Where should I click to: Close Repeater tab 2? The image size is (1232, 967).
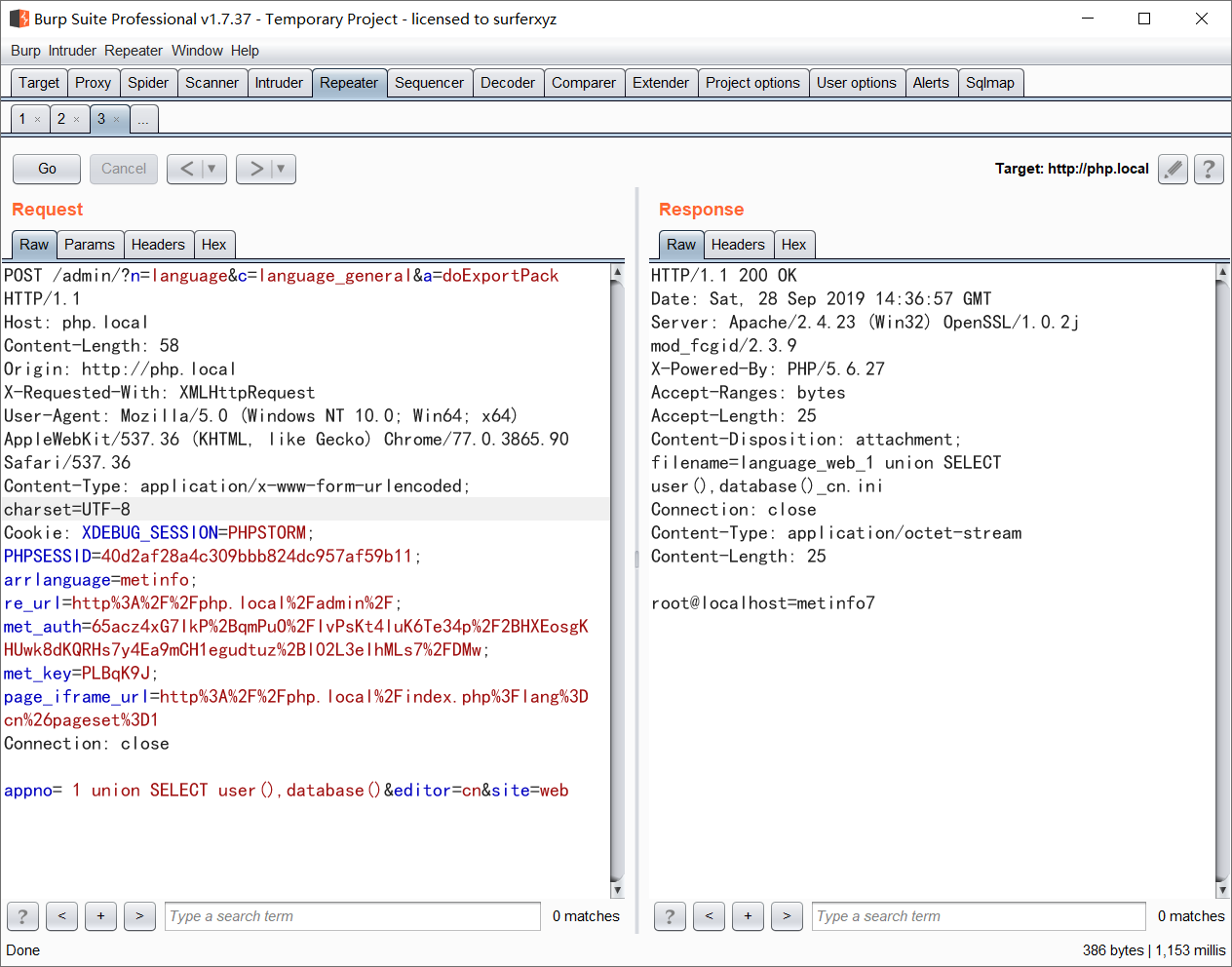tap(76, 120)
